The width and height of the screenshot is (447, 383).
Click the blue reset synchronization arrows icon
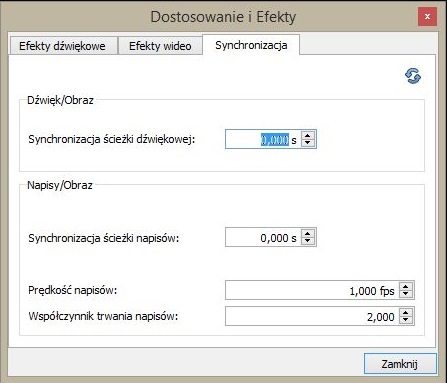click(413, 76)
